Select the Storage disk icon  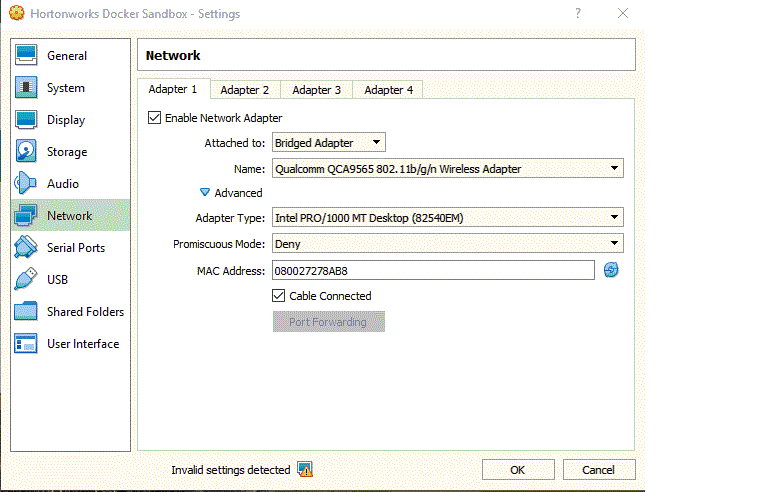[26, 151]
